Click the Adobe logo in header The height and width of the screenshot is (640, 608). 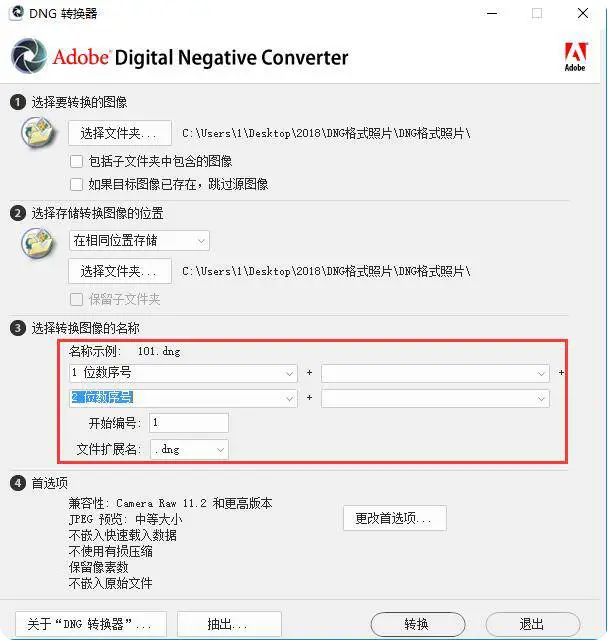[x=575, y=56]
